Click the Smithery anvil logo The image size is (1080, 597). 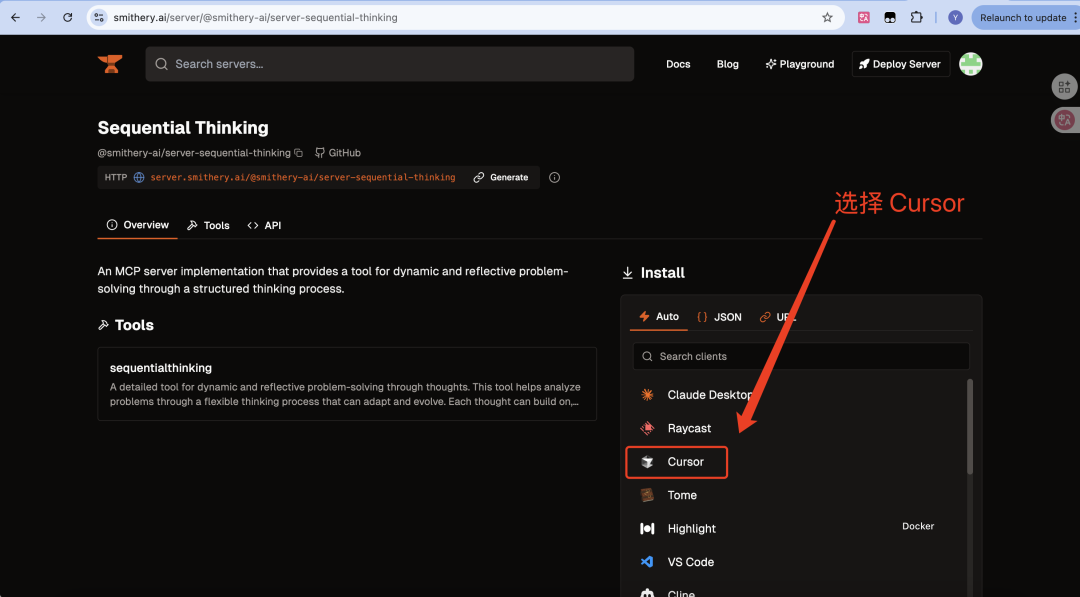click(110, 64)
